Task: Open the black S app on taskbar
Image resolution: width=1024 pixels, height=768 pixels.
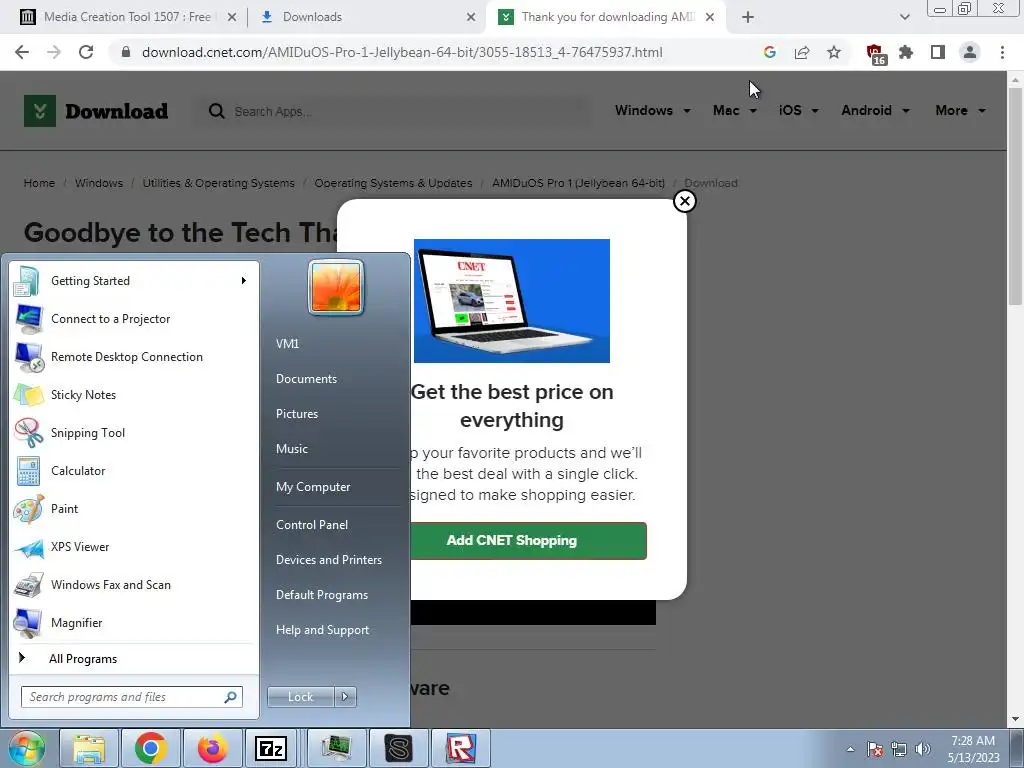Action: tap(399, 748)
